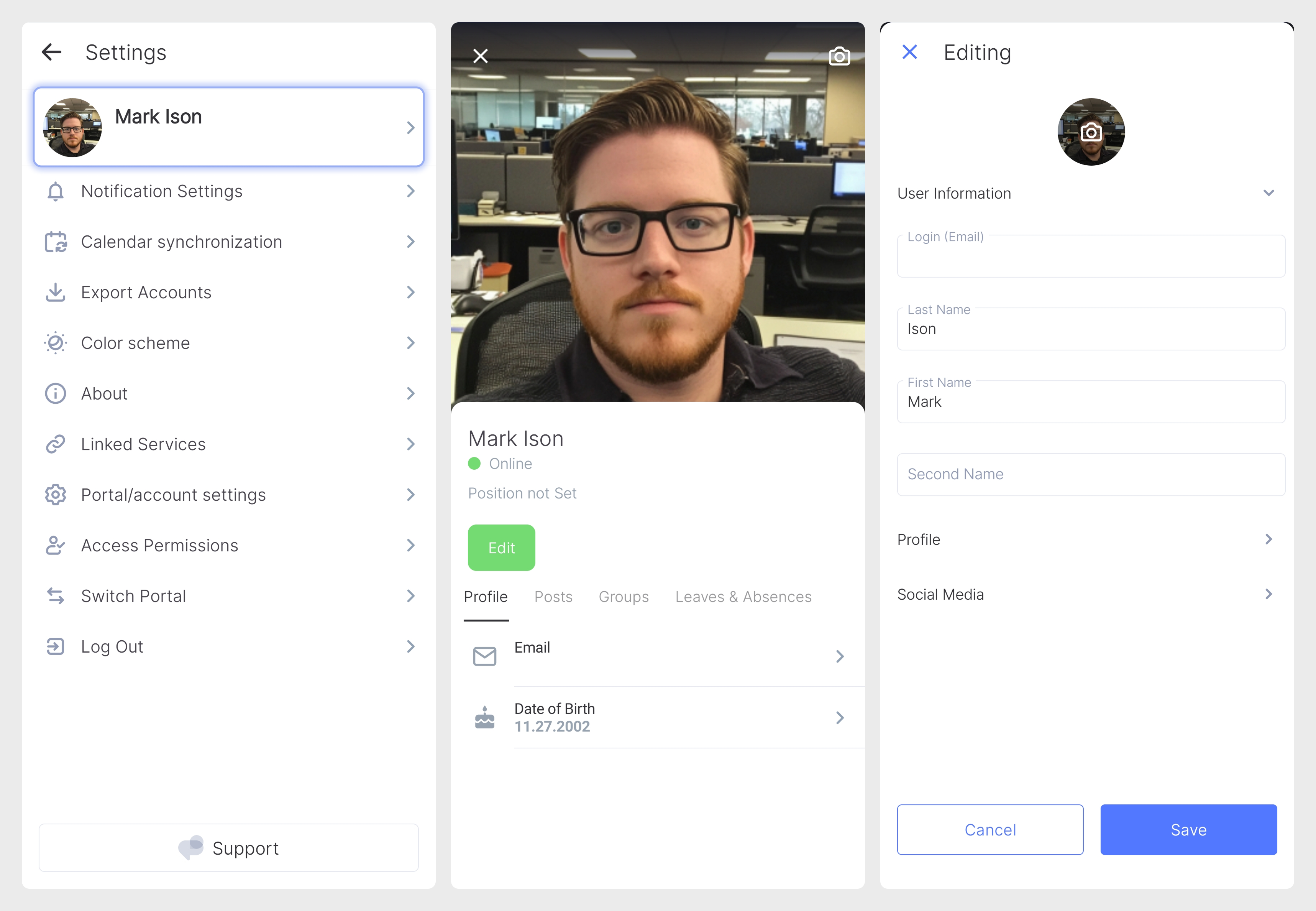Viewport: 1316px width, 911px height.
Task: Open Linked Services menu item
Action: click(x=229, y=444)
